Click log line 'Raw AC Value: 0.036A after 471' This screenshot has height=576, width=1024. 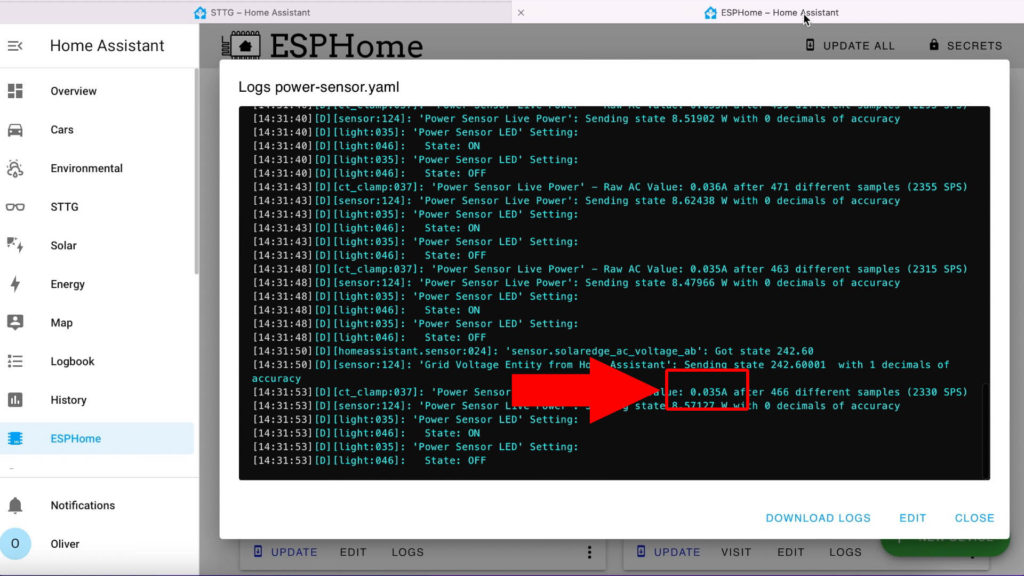pos(610,187)
